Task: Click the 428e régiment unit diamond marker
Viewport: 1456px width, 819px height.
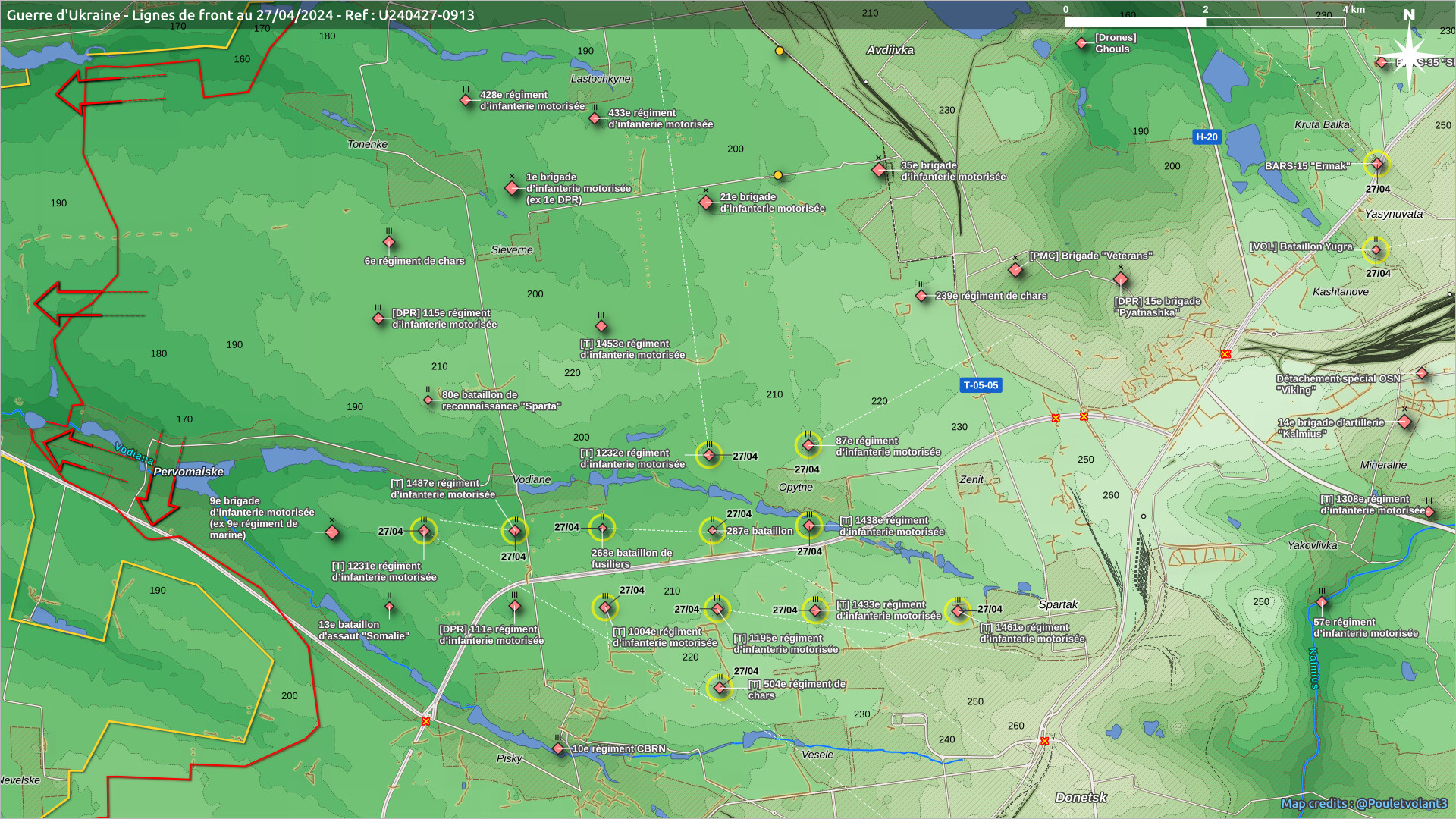Action: point(466,100)
